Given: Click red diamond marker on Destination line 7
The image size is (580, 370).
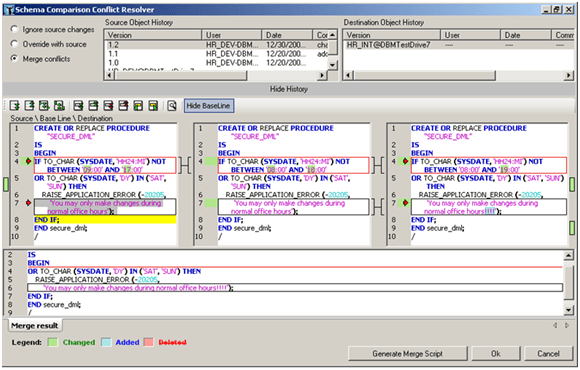Looking at the screenshot, I should tap(405, 203).
